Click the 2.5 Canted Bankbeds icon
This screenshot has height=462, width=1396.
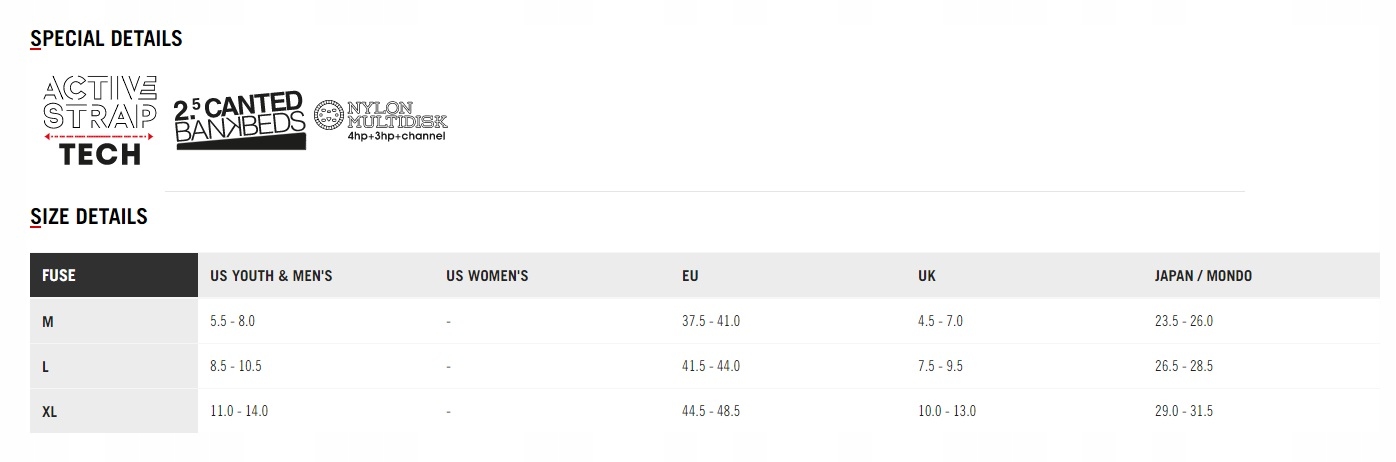tap(240, 121)
